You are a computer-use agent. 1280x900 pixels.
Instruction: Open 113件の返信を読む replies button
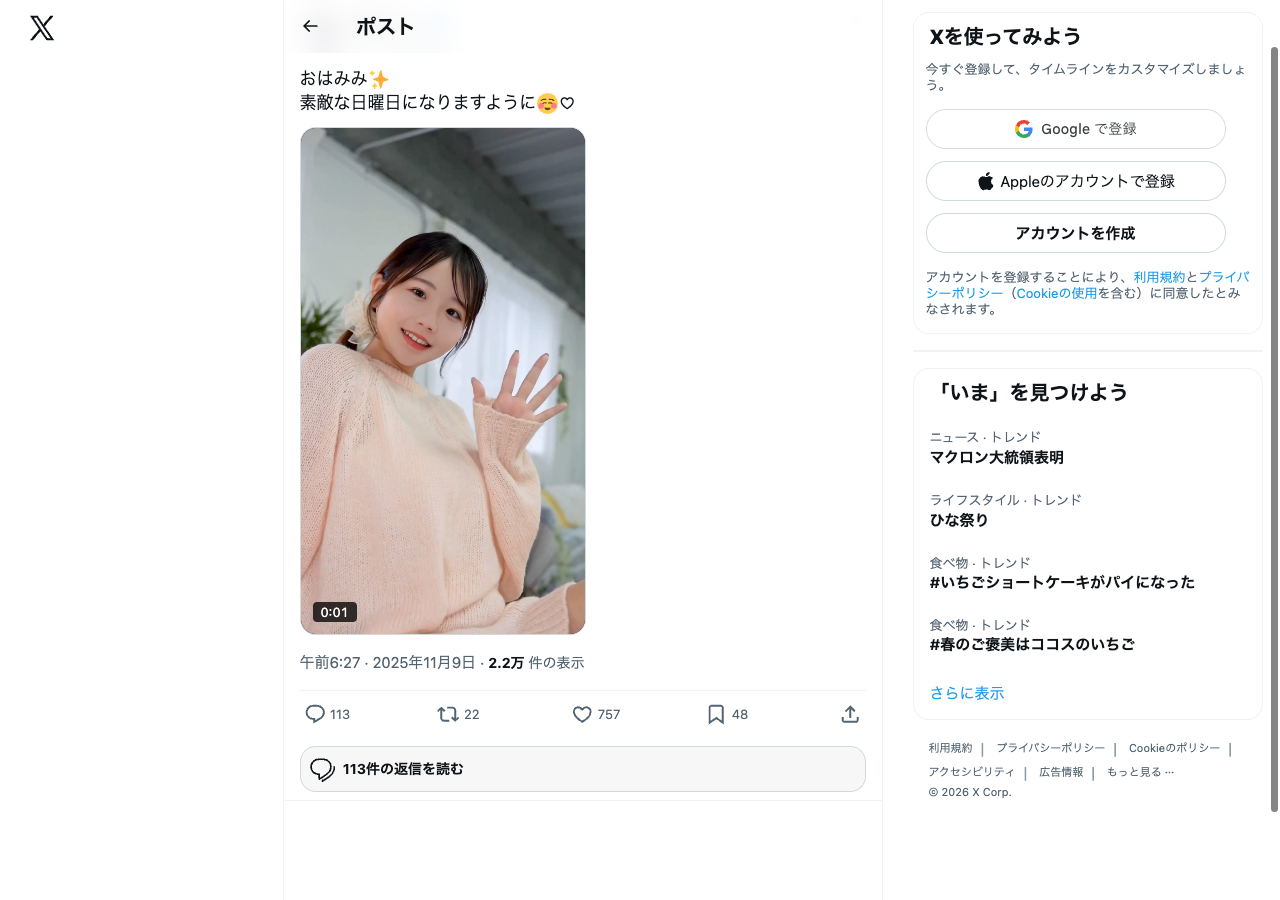pyautogui.click(x=583, y=769)
